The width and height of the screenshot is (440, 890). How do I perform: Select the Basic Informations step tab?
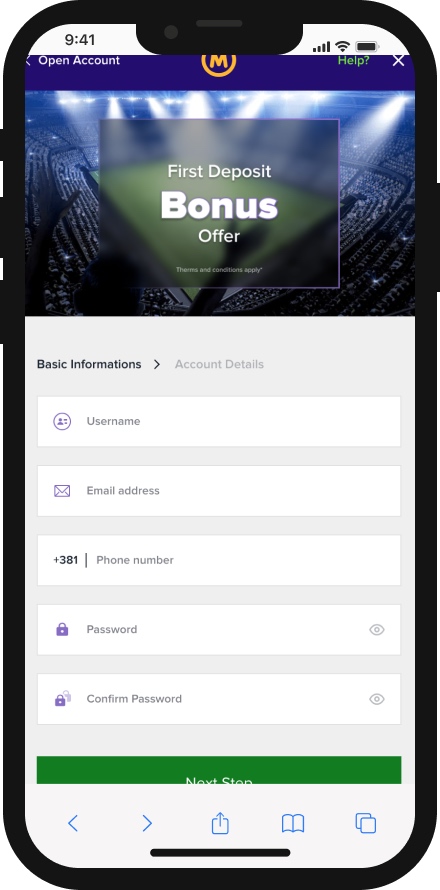pos(89,364)
